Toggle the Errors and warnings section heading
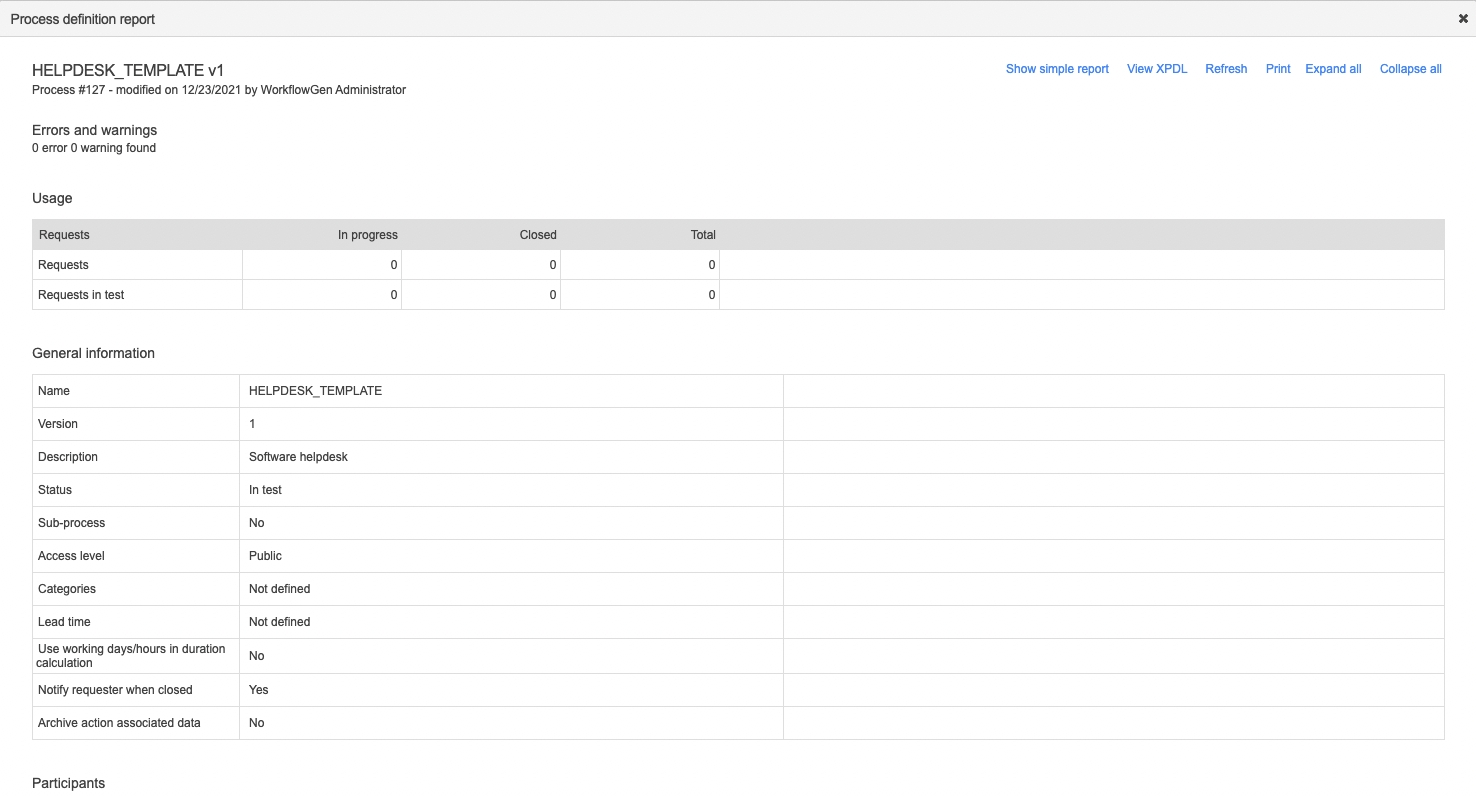Image resolution: width=1476 pixels, height=796 pixels. point(94,130)
